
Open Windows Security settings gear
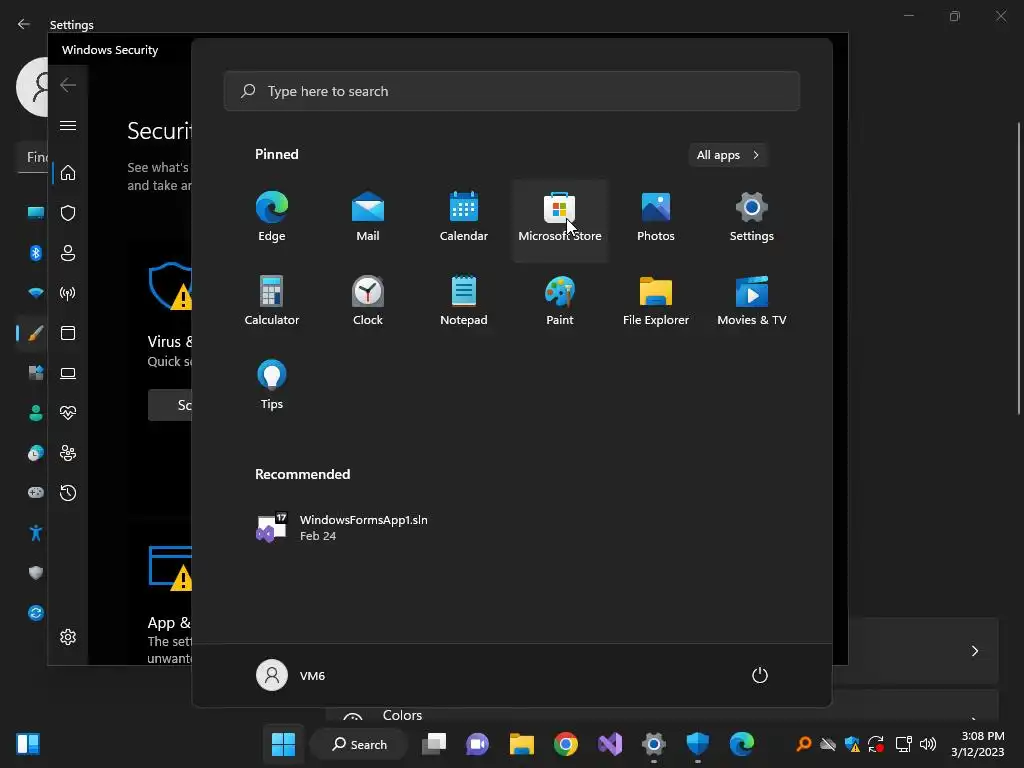click(x=68, y=637)
